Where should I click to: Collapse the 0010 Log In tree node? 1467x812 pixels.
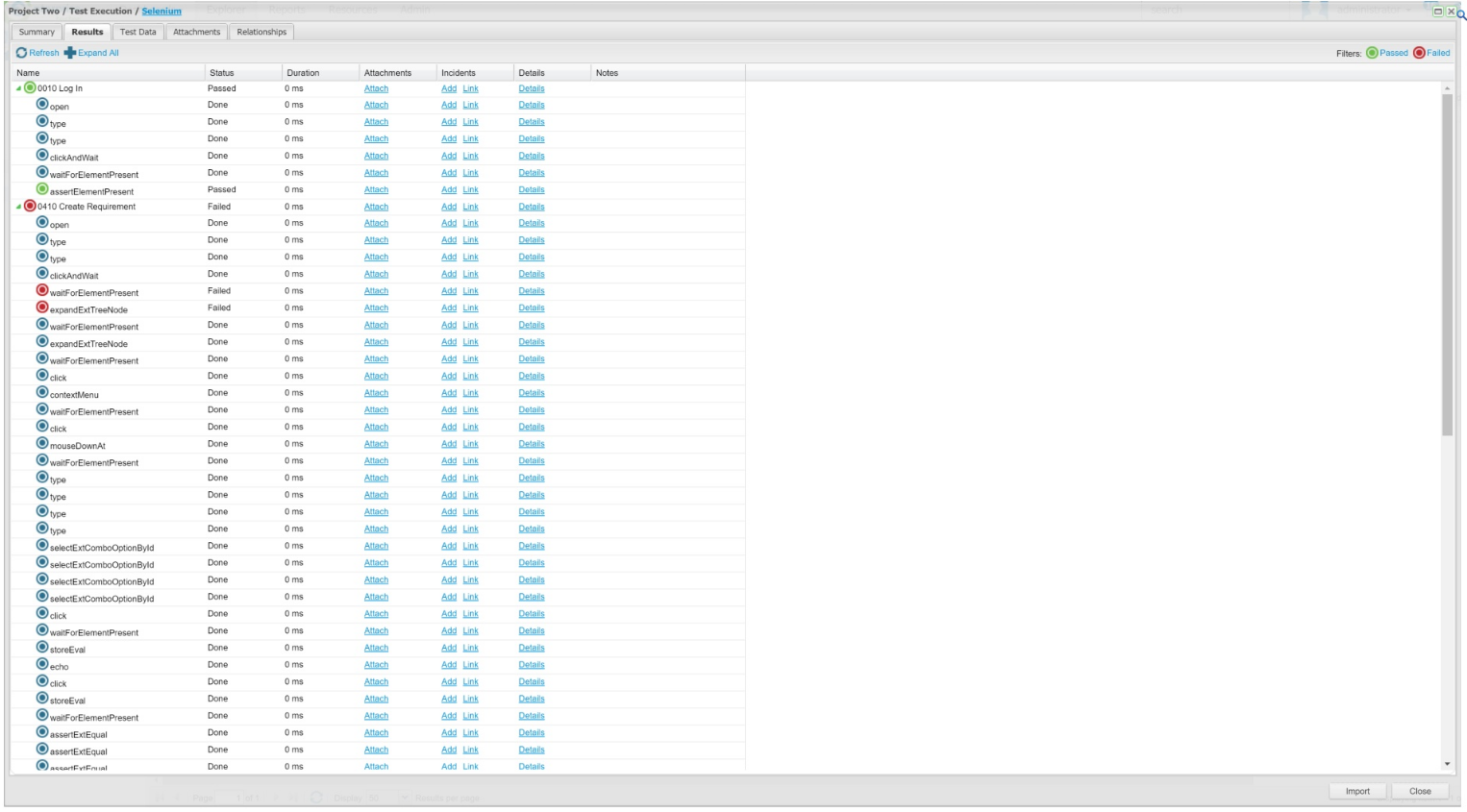coord(18,88)
